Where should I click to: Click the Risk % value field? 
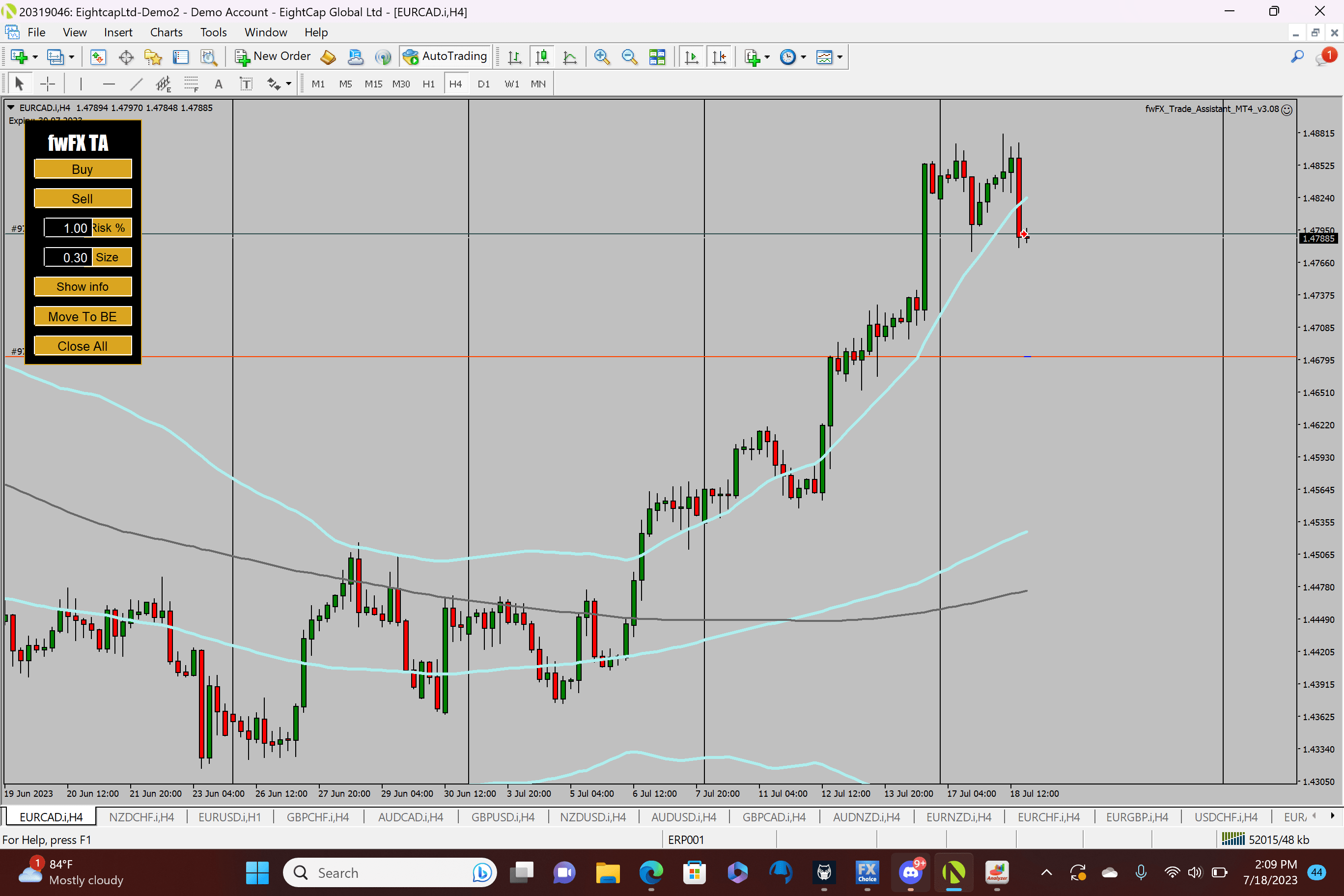pyautogui.click(x=68, y=227)
